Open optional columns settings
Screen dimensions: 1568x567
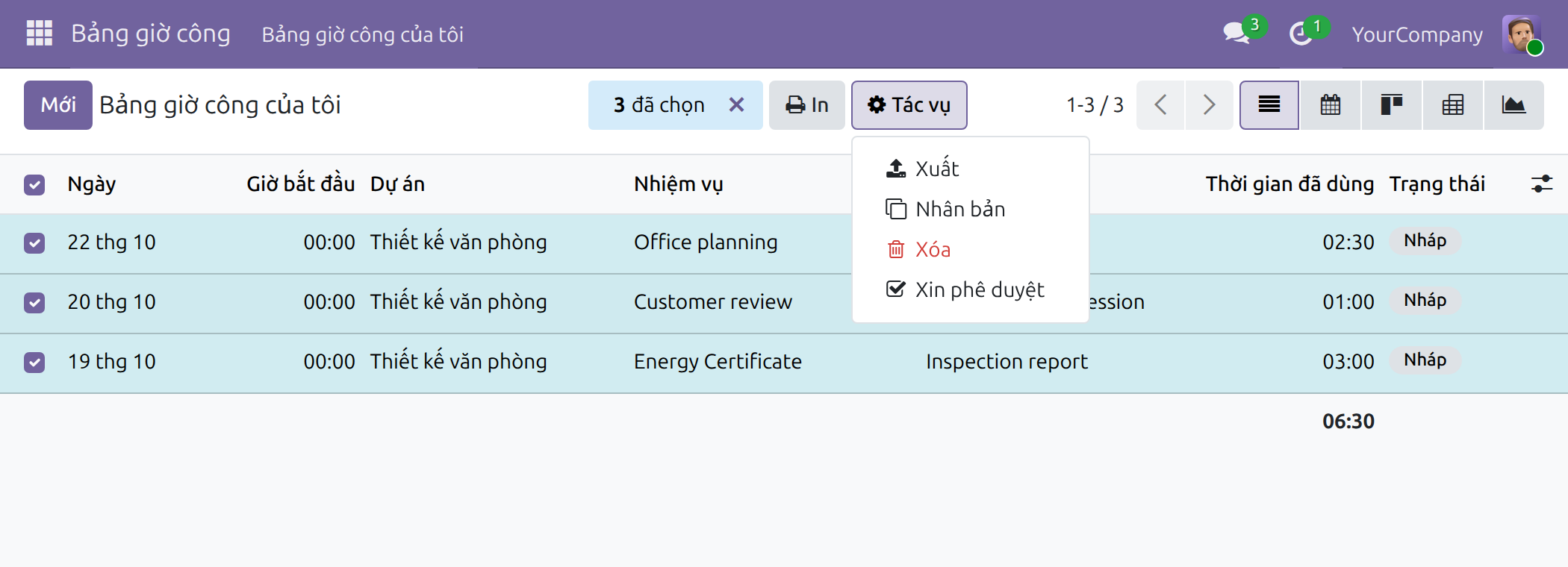1541,184
